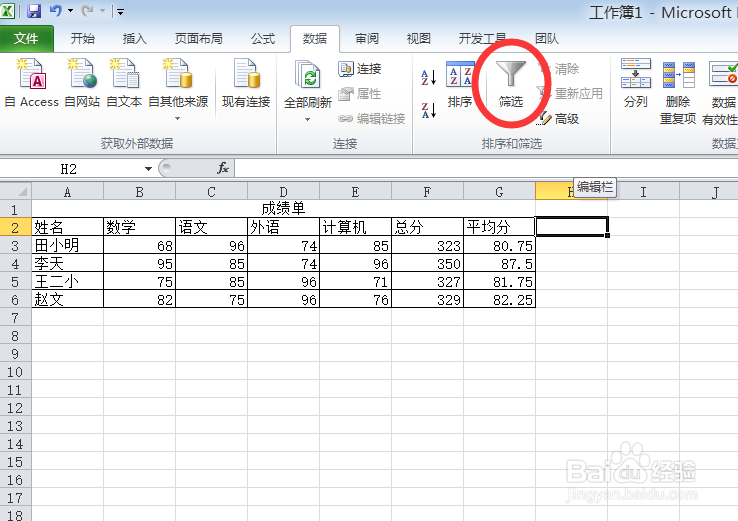Click the cell containing 王二小
The width and height of the screenshot is (738, 521).
[67, 281]
